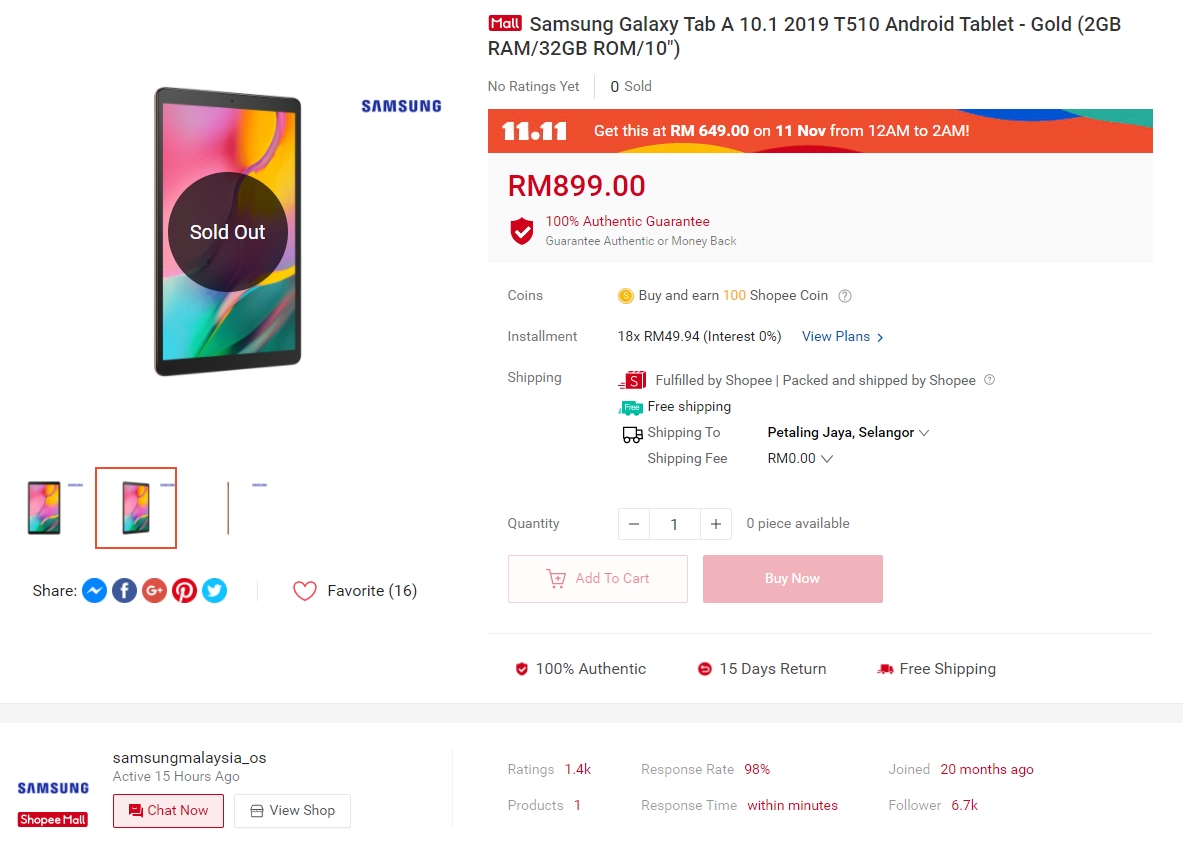Expand the RM0.00 shipping fee dropdown
Image resolution: width=1183 pixels, height=848 pixels.
pos(800,459)
